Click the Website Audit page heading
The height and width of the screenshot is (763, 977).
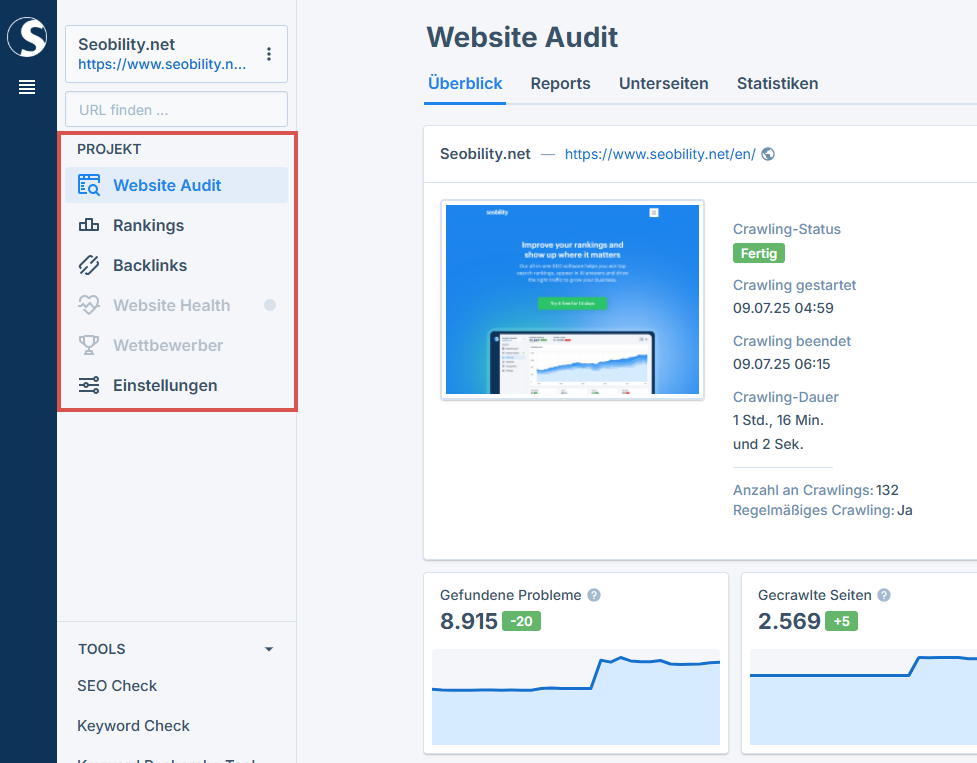[x=522, y=37]
